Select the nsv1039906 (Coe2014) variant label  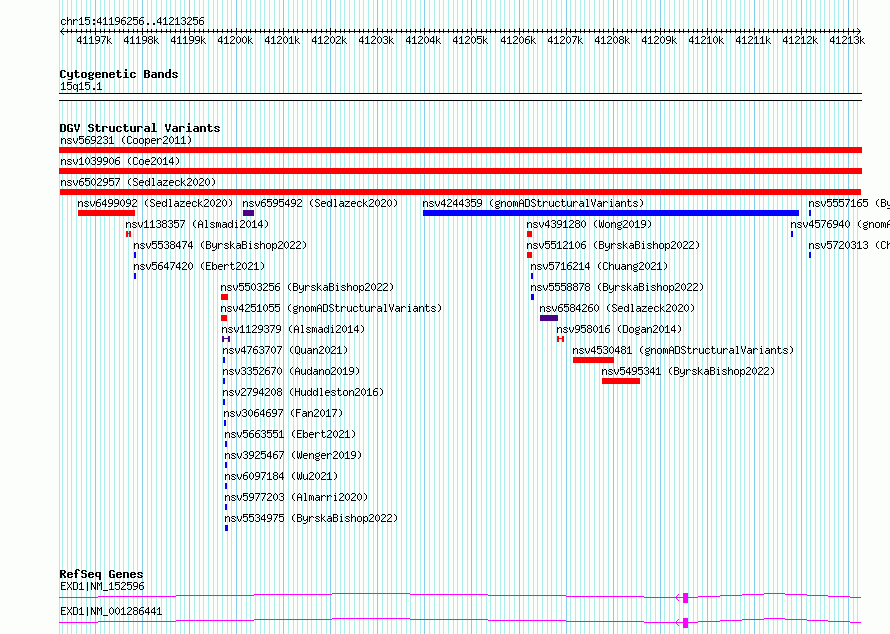point(120,161)
